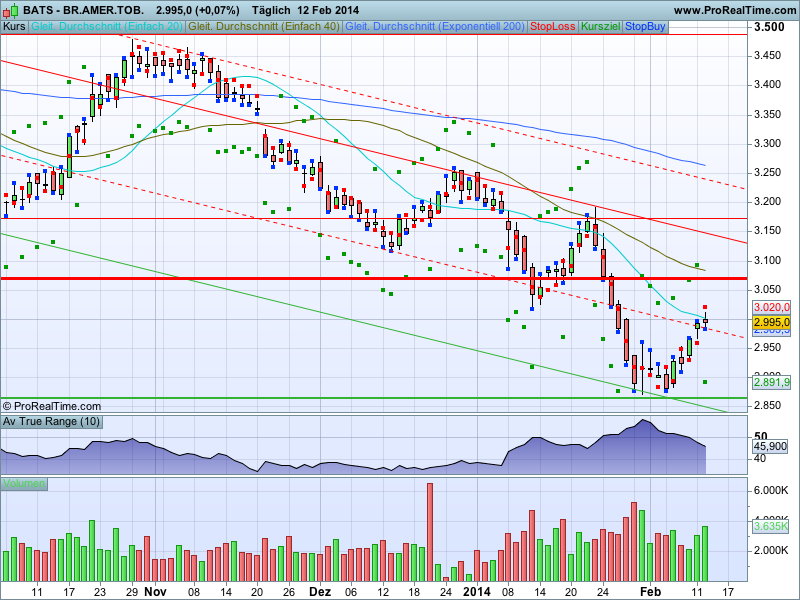This screenshot has width=800, height=600.
Task: Select the StopBuy legend label
Action: [645, 27]
